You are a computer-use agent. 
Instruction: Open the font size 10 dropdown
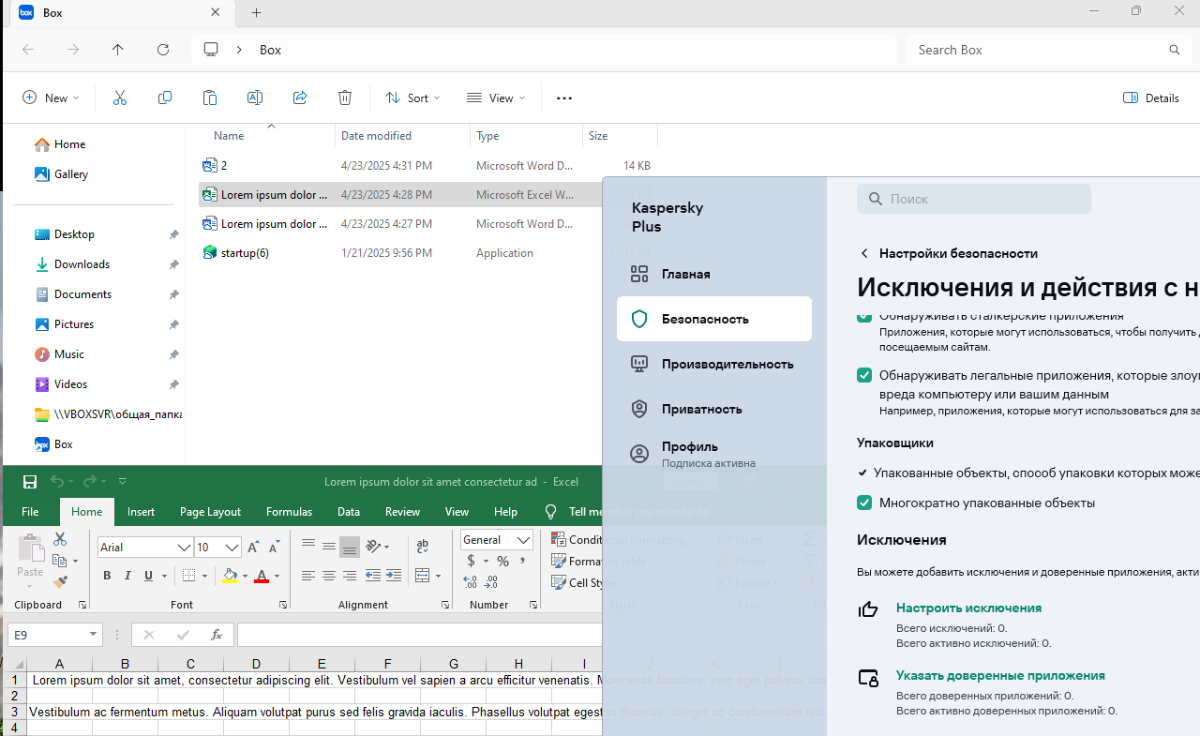[232, 547]
